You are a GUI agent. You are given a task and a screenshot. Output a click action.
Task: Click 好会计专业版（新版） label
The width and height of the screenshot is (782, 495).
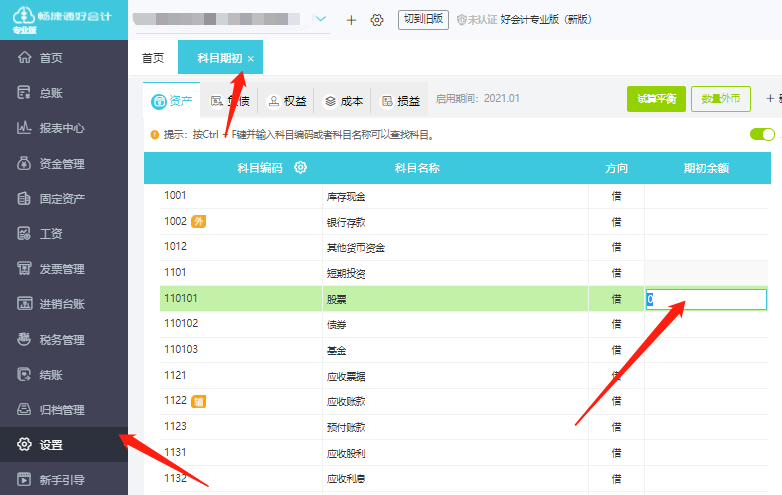coord(546,19)
